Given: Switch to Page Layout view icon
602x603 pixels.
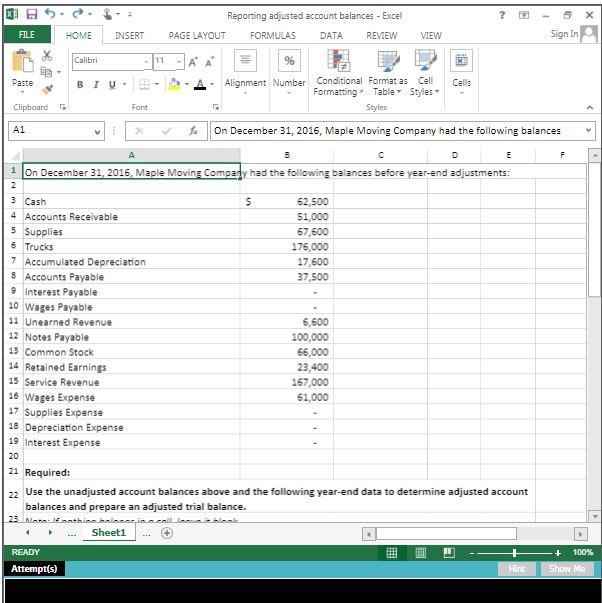Looking at the screenshot, I should click(x=420, y=553).
